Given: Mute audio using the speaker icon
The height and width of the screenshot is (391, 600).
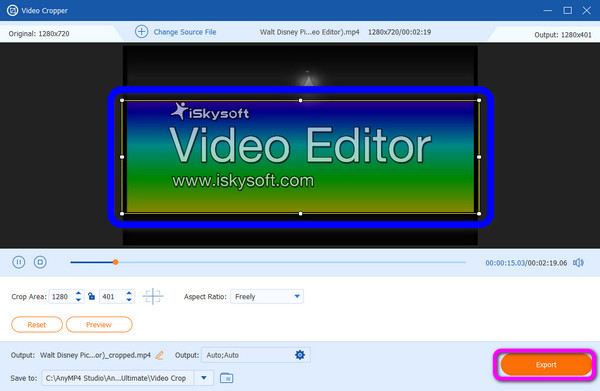Looking at the screenshot, I should [x=578, y=262].
